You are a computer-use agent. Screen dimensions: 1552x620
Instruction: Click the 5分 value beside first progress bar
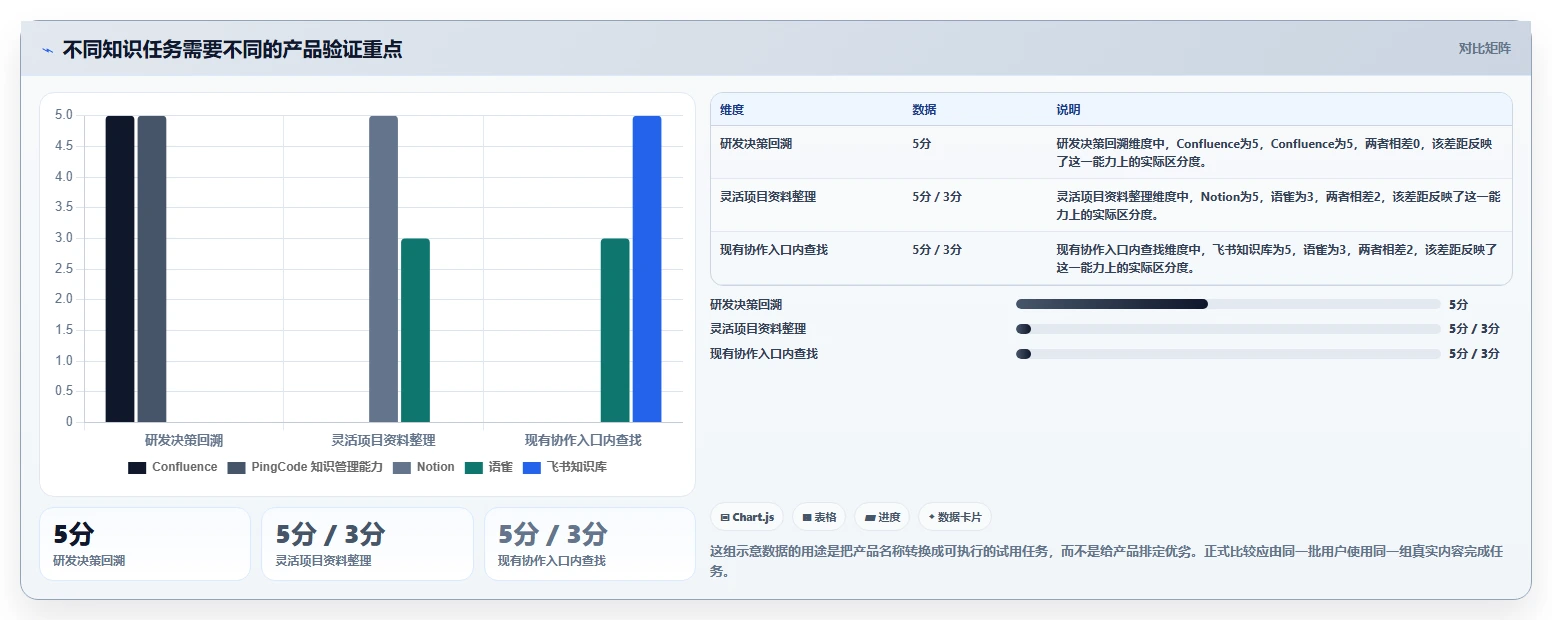click(x=1459, y=305)
